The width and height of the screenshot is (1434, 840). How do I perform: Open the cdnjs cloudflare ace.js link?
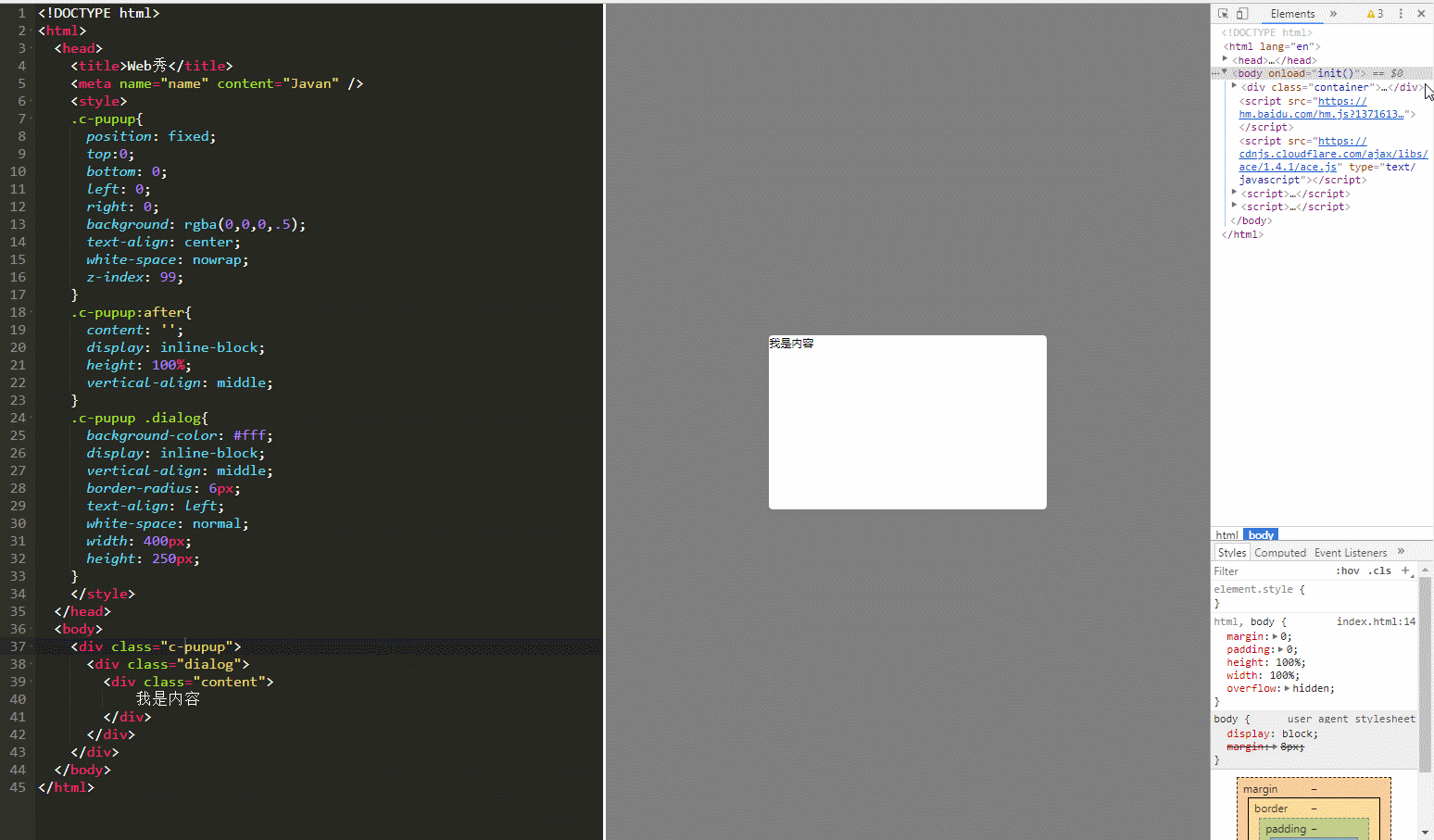(1334, 155)
